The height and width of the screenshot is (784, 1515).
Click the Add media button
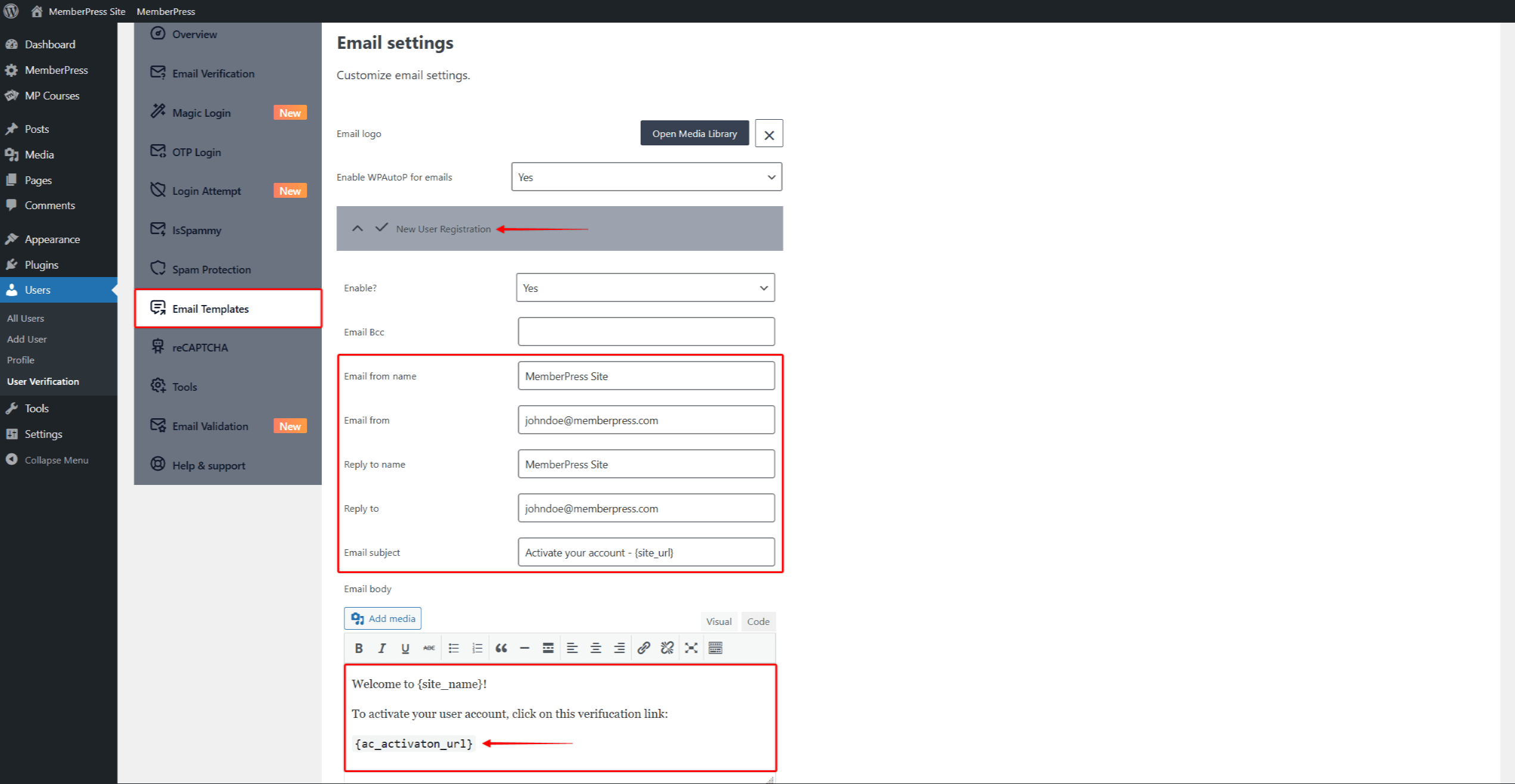[x=383, y=618]
